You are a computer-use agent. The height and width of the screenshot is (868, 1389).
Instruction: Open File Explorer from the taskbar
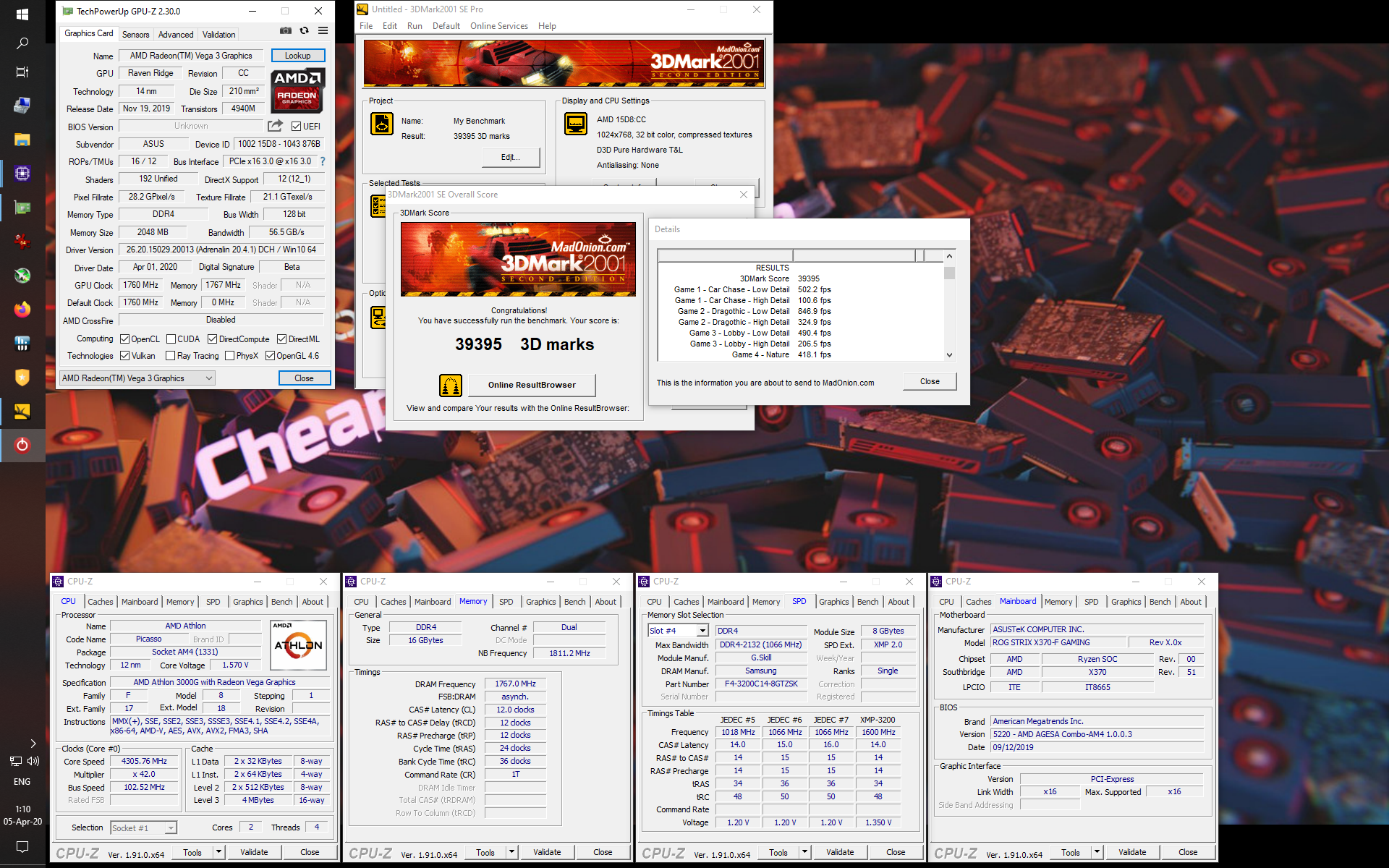coord(22,140)
